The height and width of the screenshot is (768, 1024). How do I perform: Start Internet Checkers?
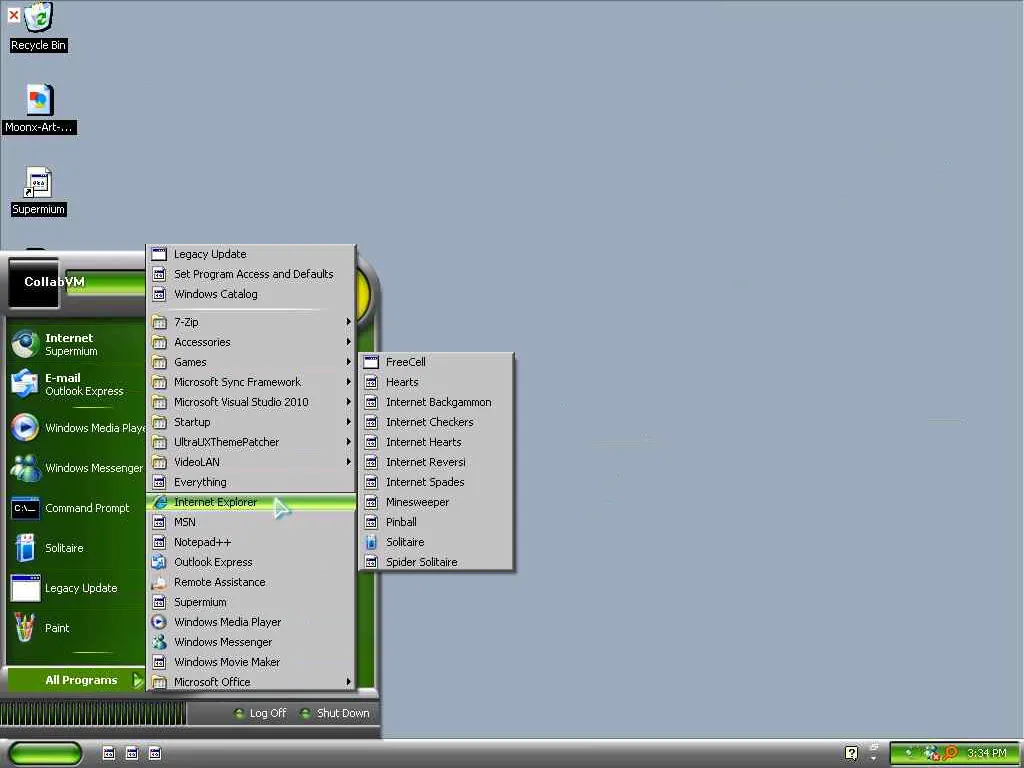tap(436, 422)
